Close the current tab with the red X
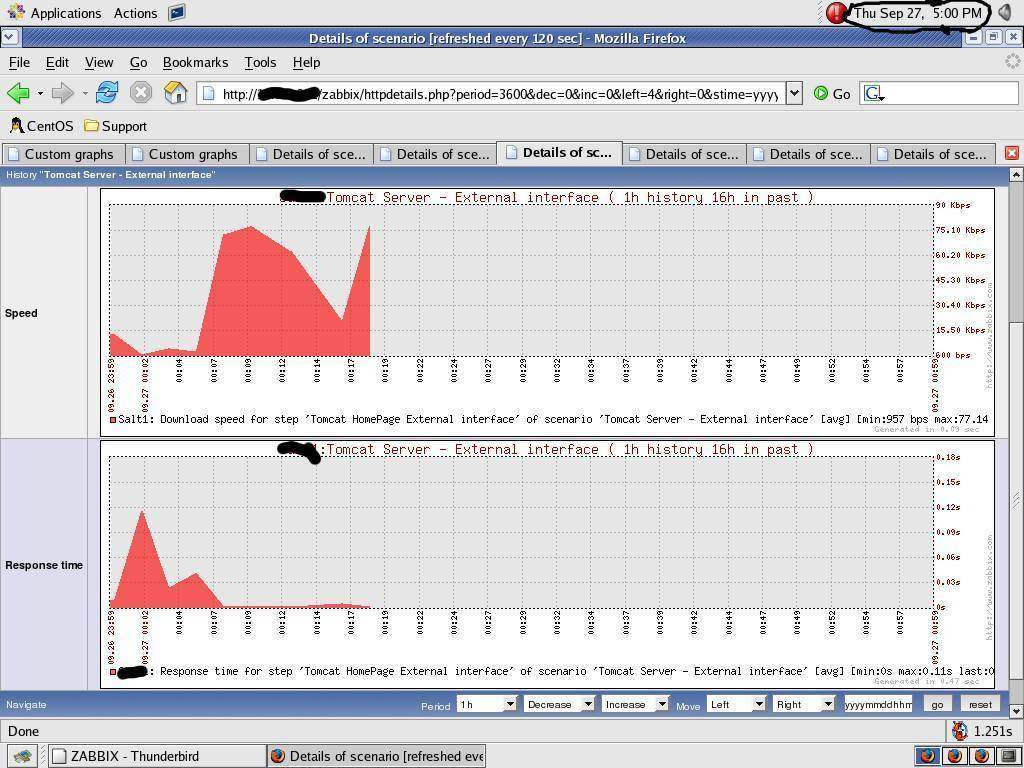 click(1011, 153)
